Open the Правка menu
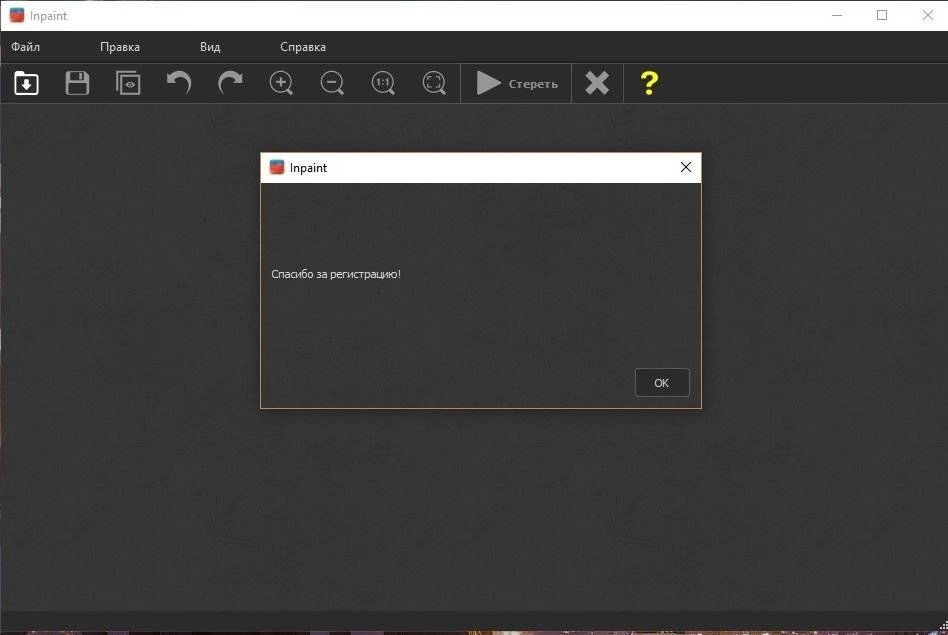The height and width of the screenshot is (635, 948). 120,47
